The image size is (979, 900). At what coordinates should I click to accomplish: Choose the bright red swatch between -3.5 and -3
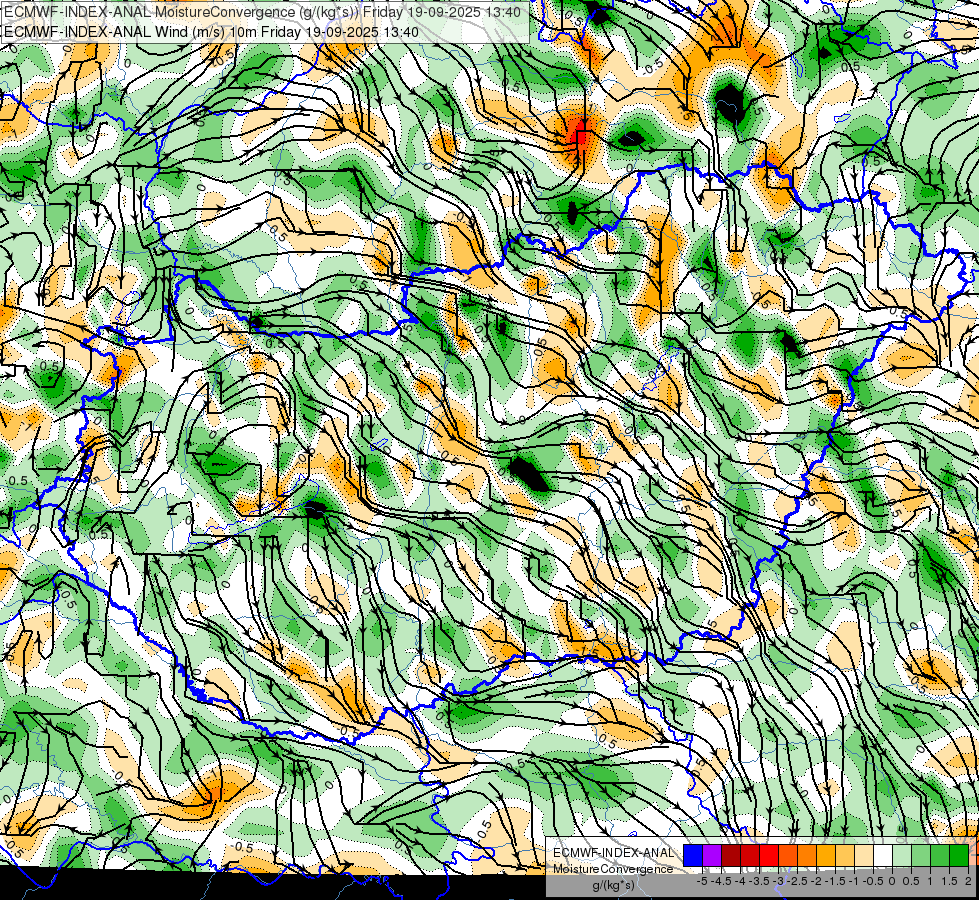coord(769,855)
